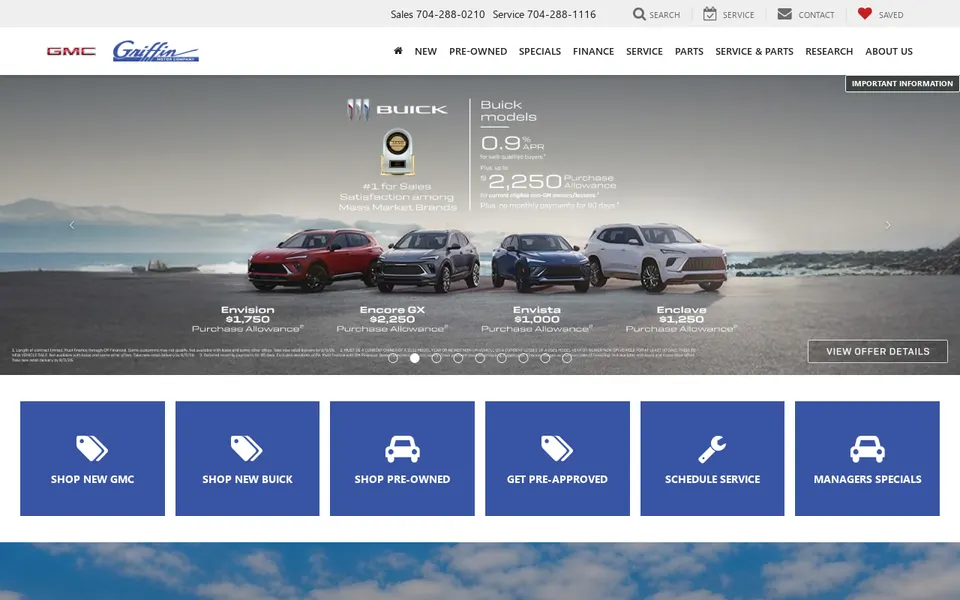Select the first carousel slide dot
960x600 pixels.
click(393, 358)
